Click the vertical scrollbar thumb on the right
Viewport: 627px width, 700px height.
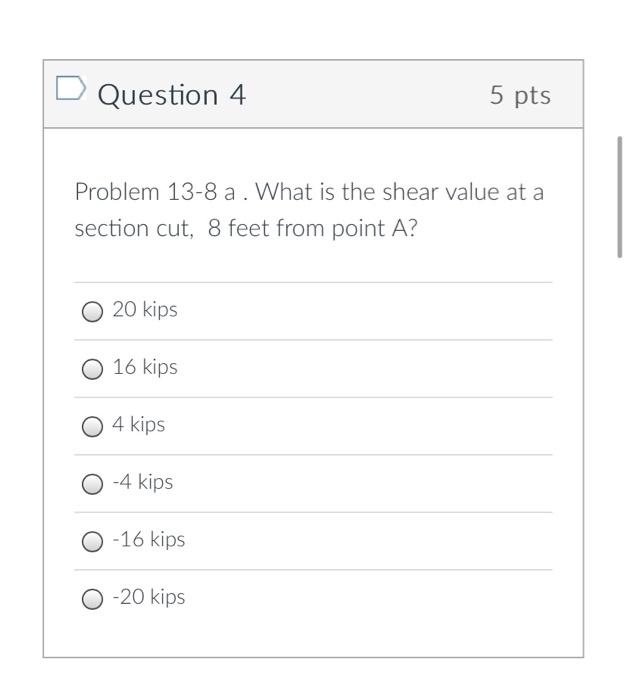(619, 197)
